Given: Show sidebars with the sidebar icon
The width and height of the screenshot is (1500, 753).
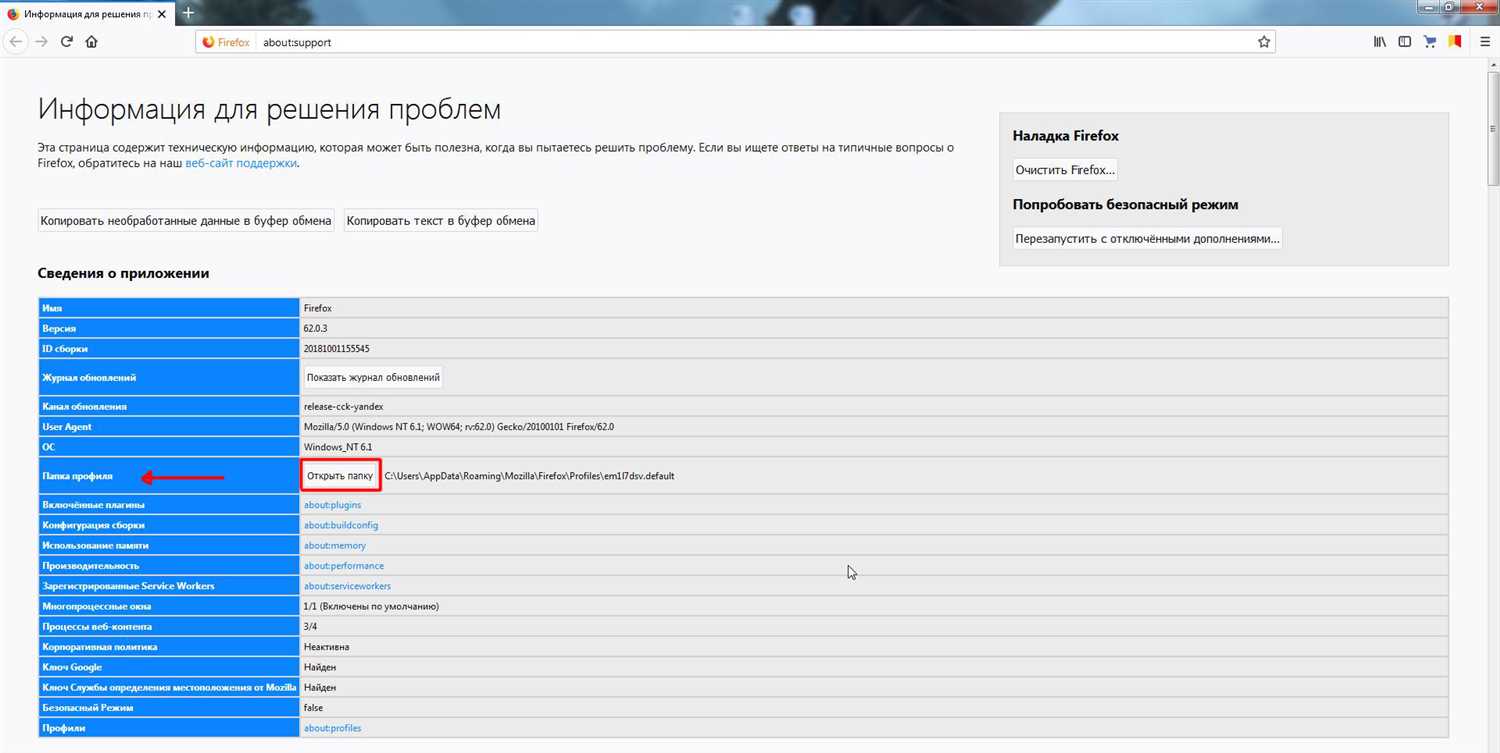Looking at the screenshot, I should [x=1405, y=42].
